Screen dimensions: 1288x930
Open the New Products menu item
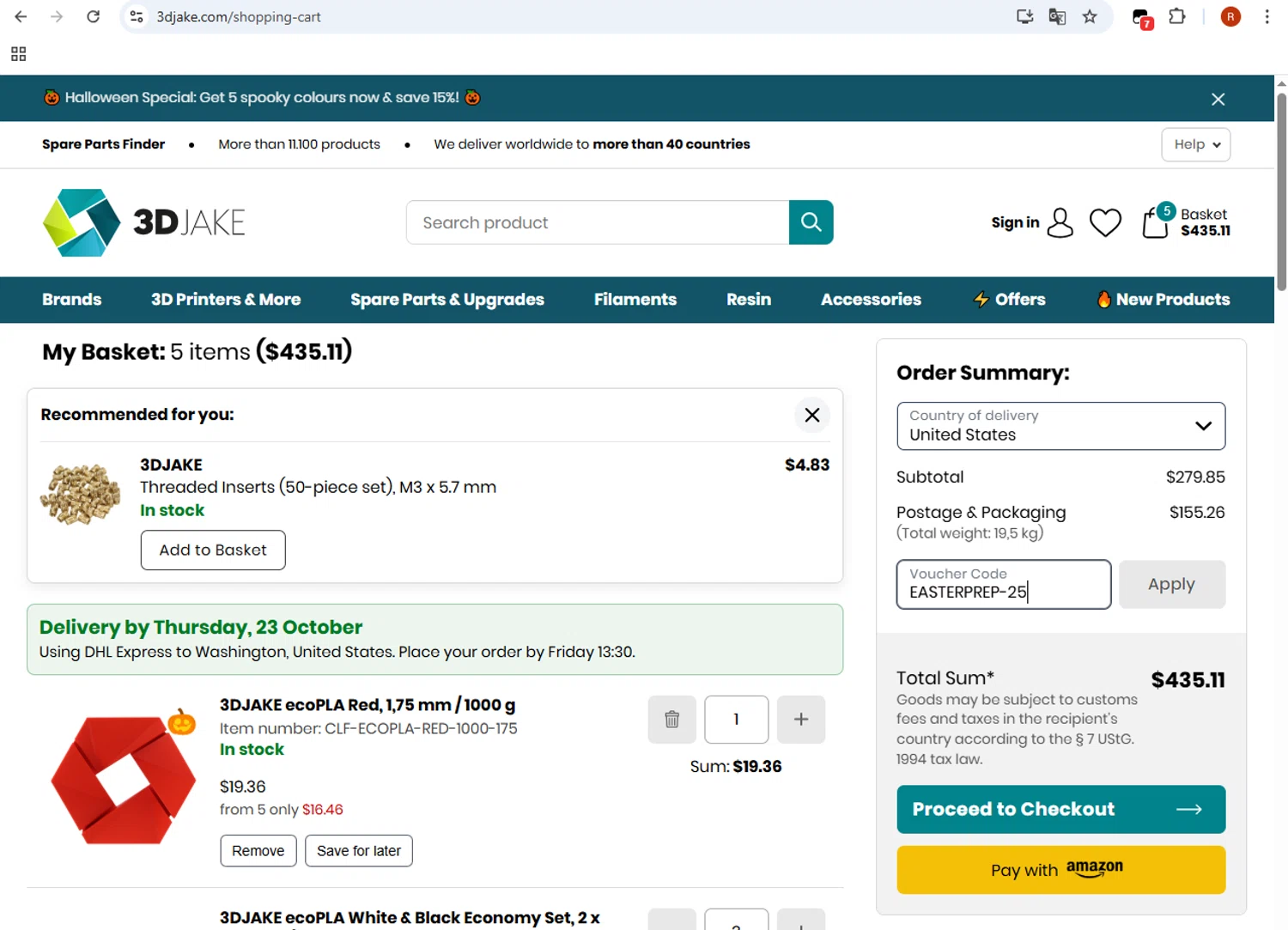pyautogui.click(x=1163, y=300)
